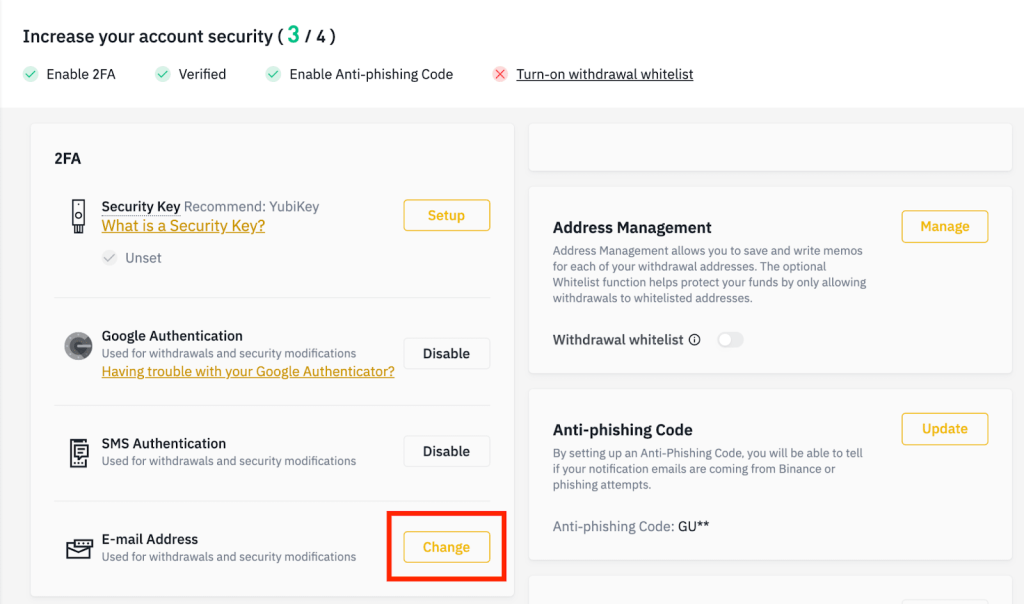Image resolution: width=1024 pixels, height=604 pixels.
Task: Open the 'What is a Security Key?' link
Action: [183, 226]
